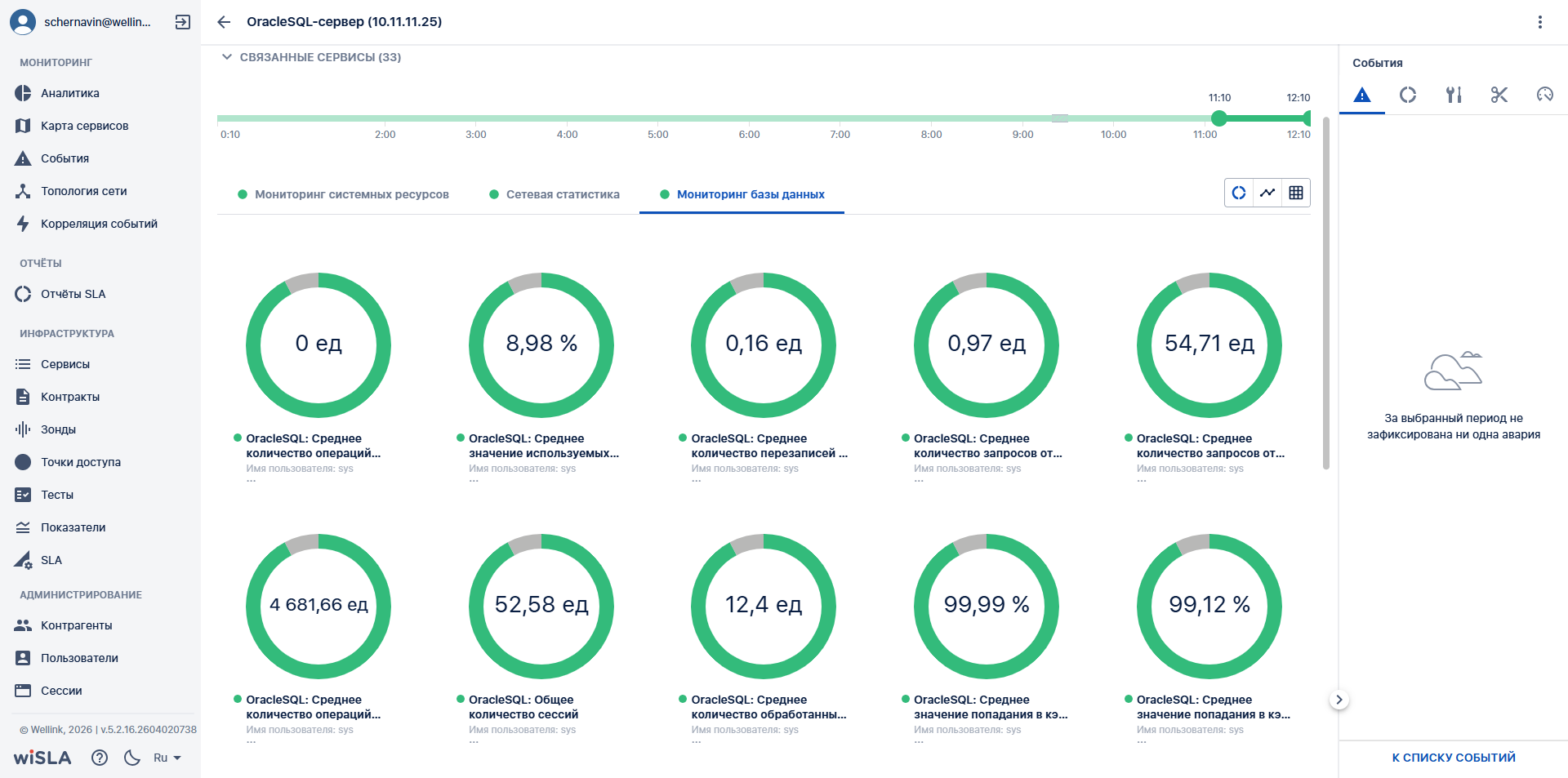Switch to table grid view
This screenshot has width=1568, height=778.
pyautogui.click(x=1296, y=193)
